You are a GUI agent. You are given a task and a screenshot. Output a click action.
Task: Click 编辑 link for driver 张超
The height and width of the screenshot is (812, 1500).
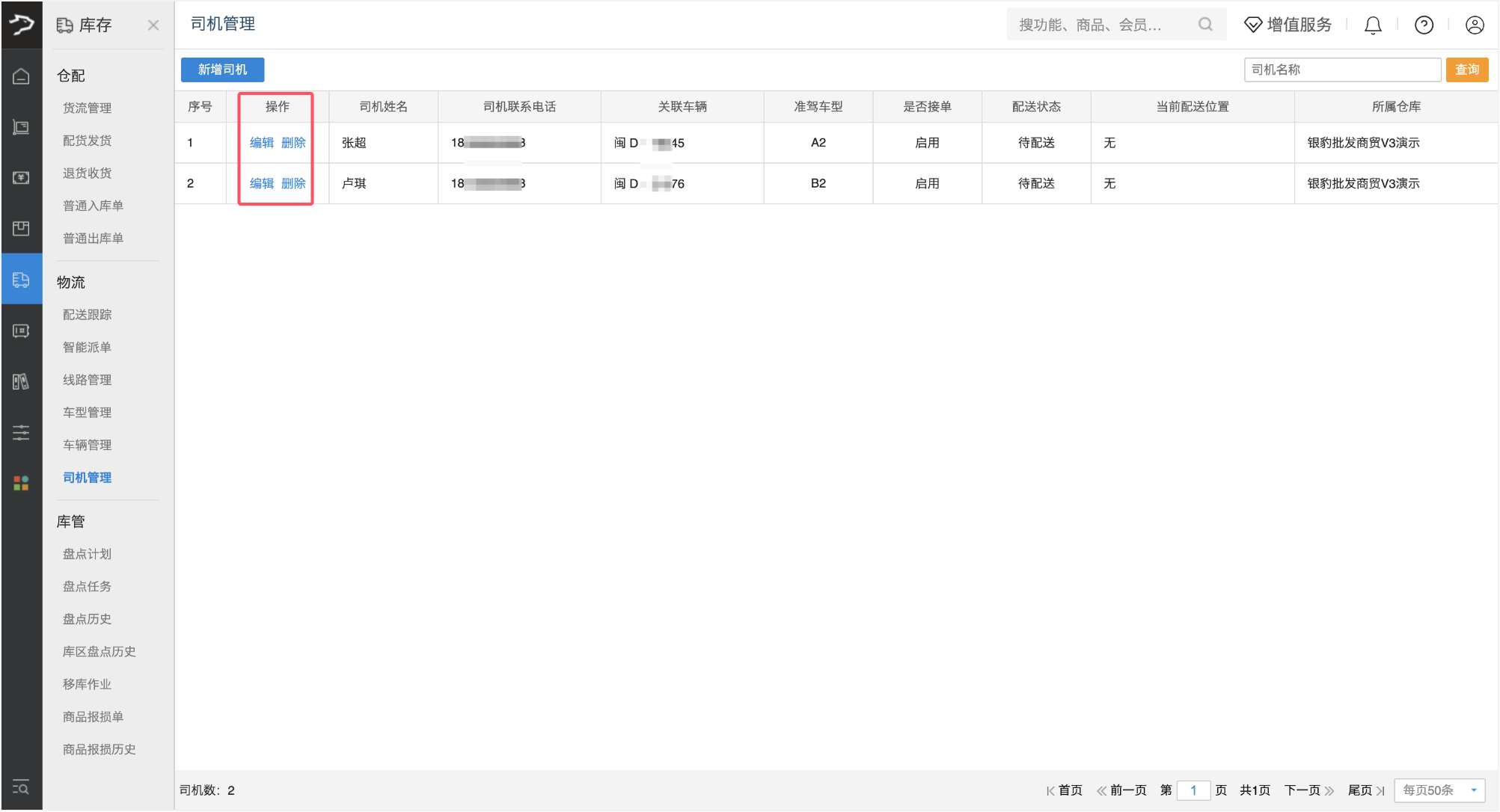click(261, 143)
